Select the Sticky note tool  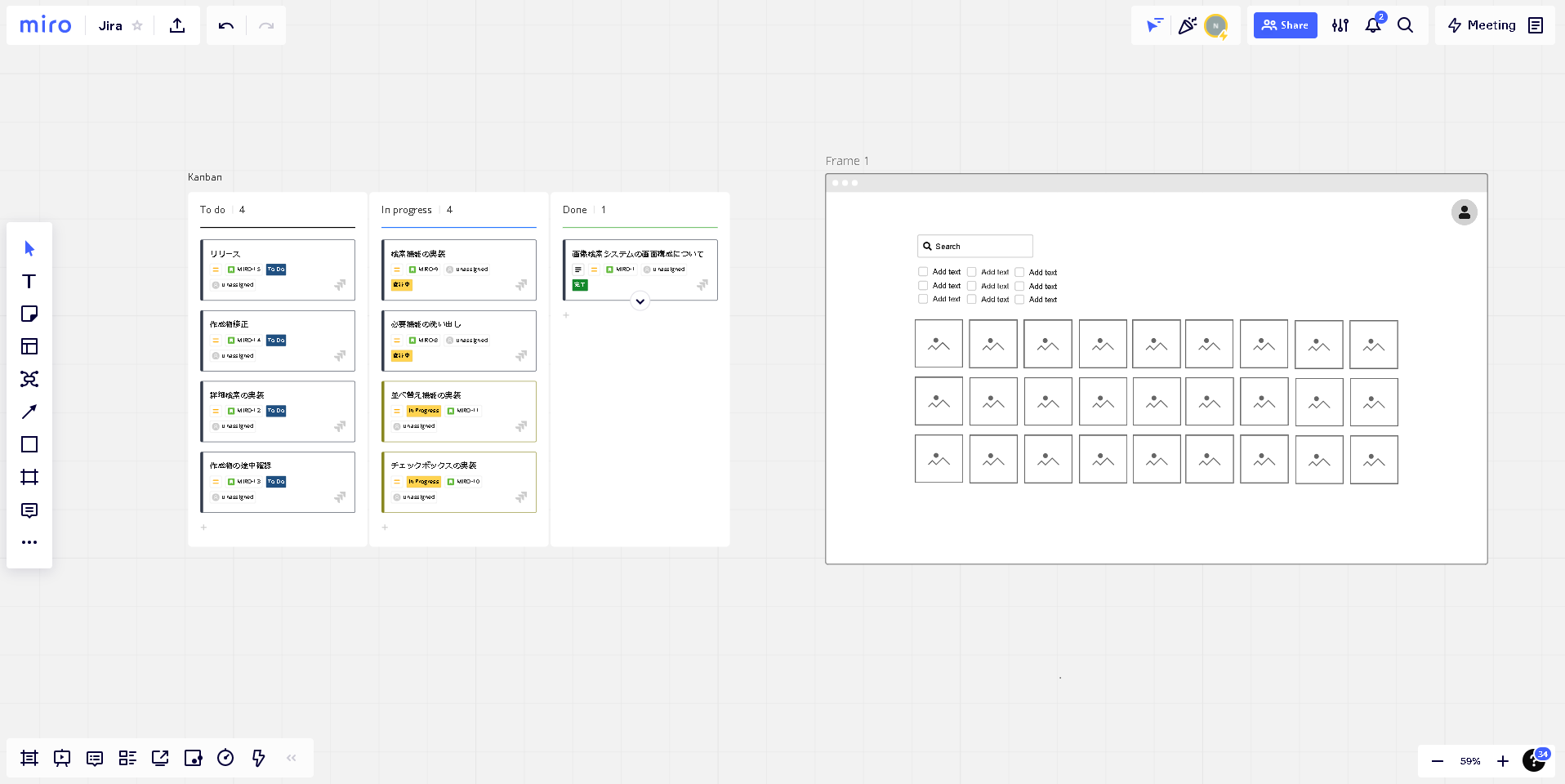(29, 314)
